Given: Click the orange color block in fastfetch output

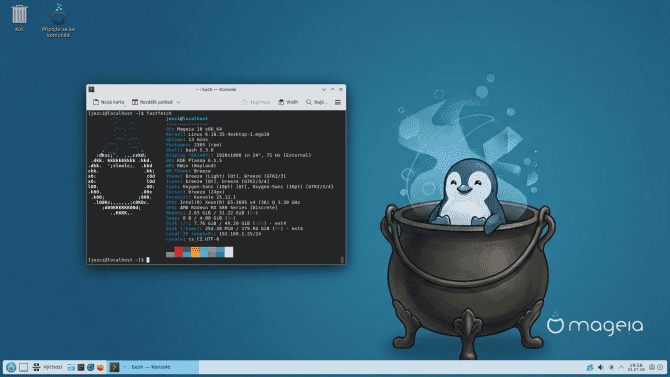Looking at the screenshot, I should (x=195, y=252).
